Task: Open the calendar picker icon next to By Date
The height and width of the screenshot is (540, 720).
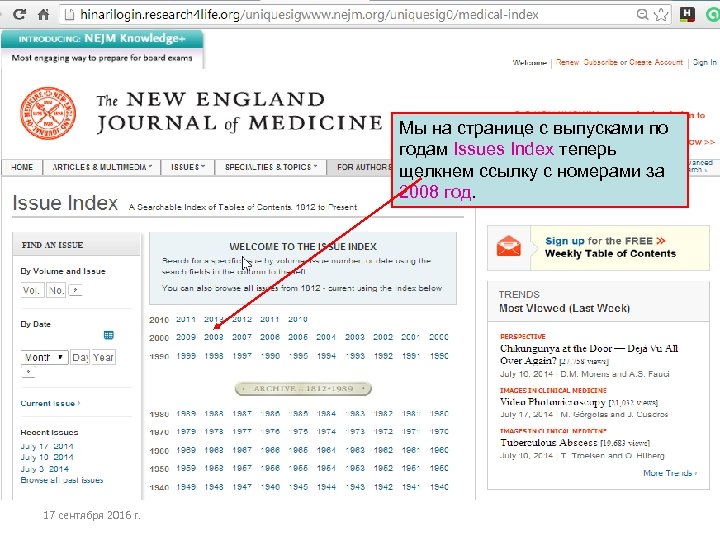Action: coord(108,335)
